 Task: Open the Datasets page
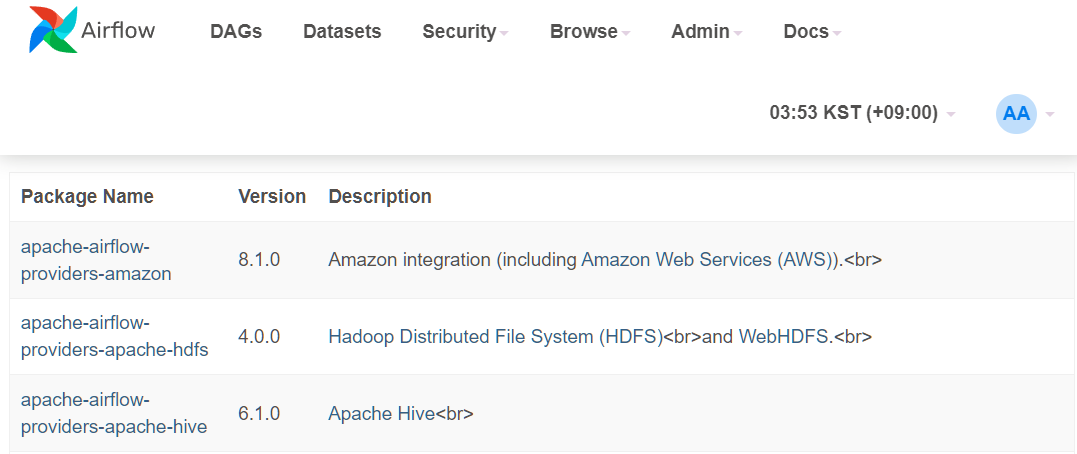tap(342, 32)
